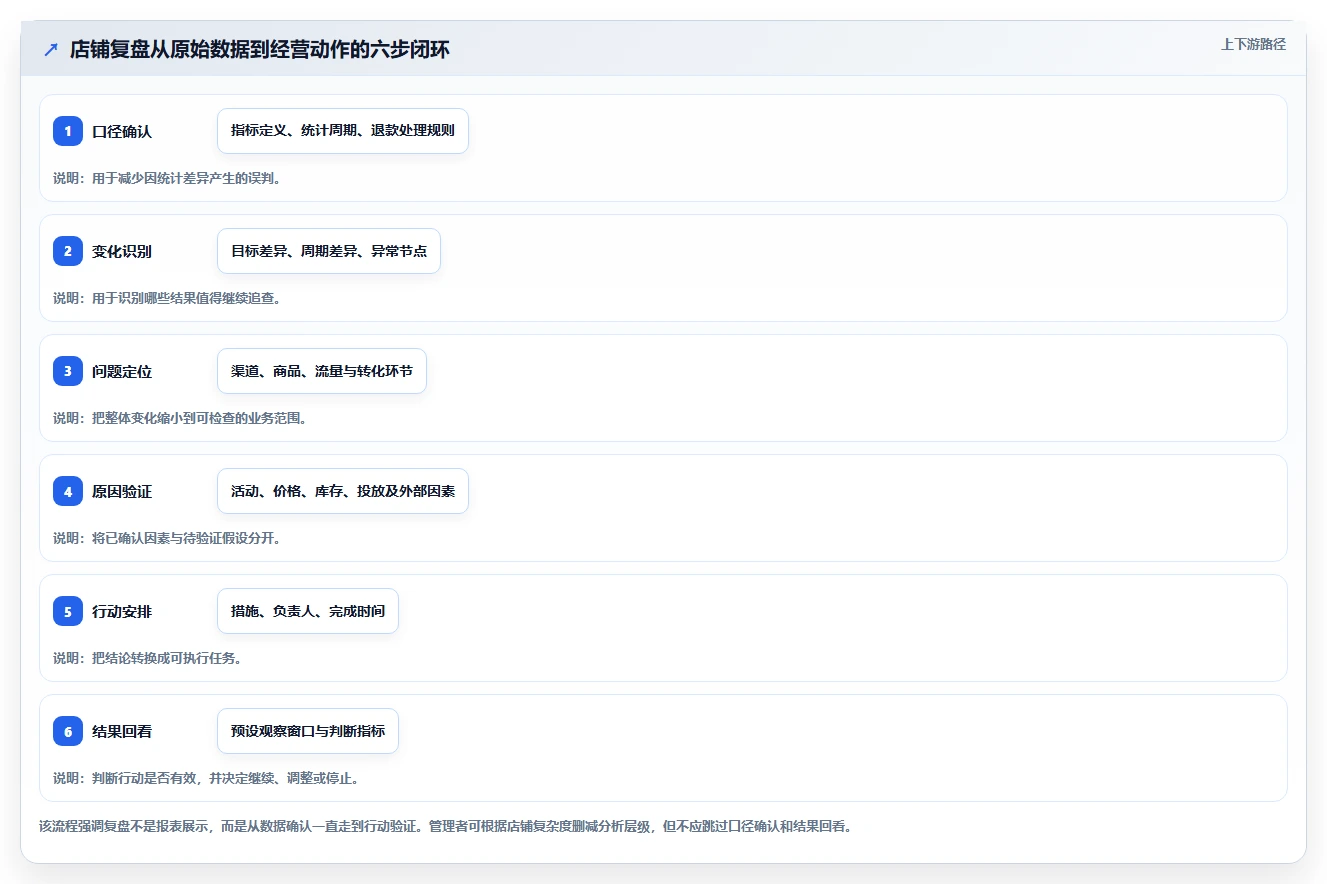This screenshot has height=884, width=1327.
Task: Select the step title 问题定位
Action: click(x=122, y=371)
